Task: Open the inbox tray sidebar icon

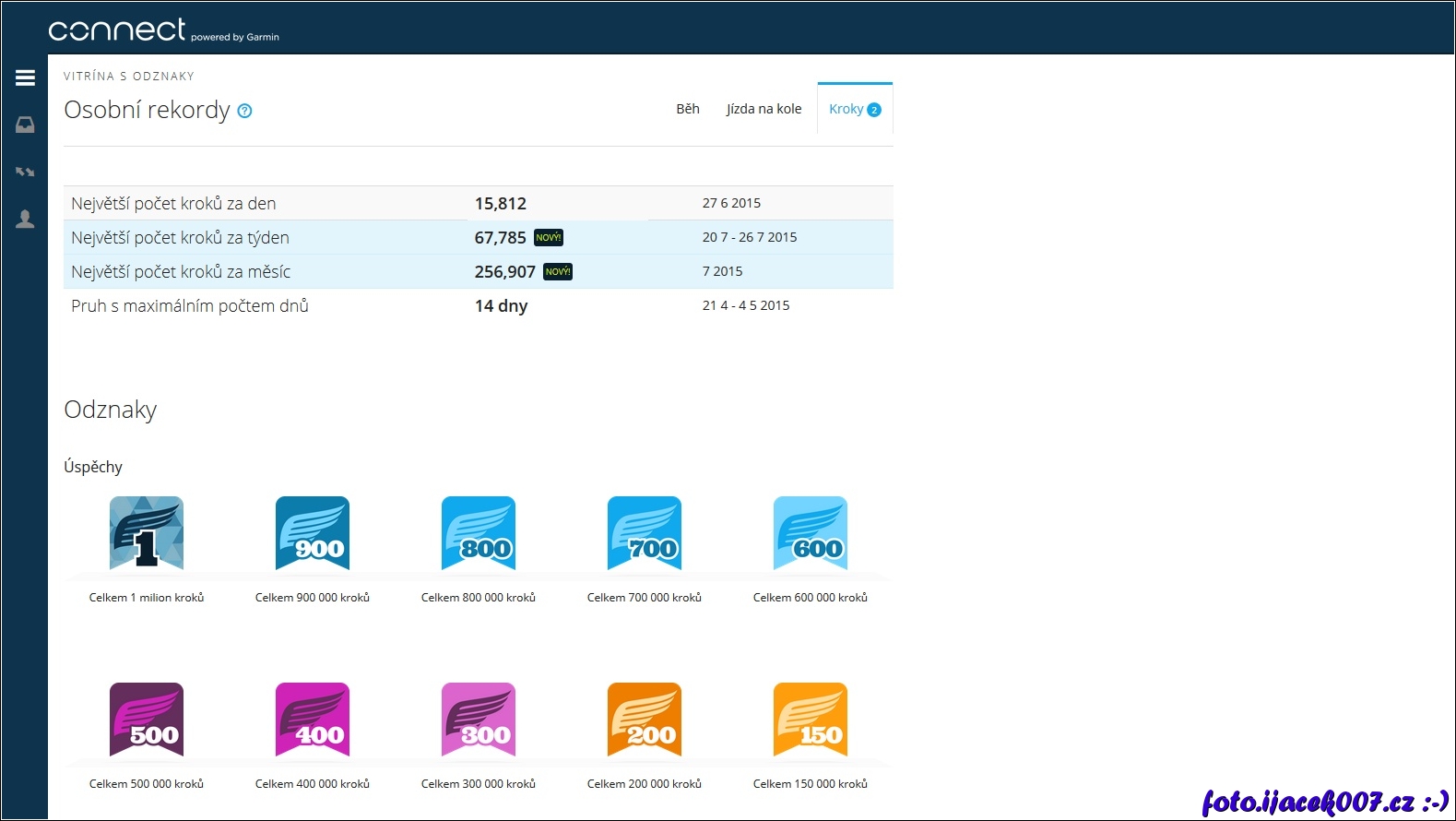Action: 25,125
